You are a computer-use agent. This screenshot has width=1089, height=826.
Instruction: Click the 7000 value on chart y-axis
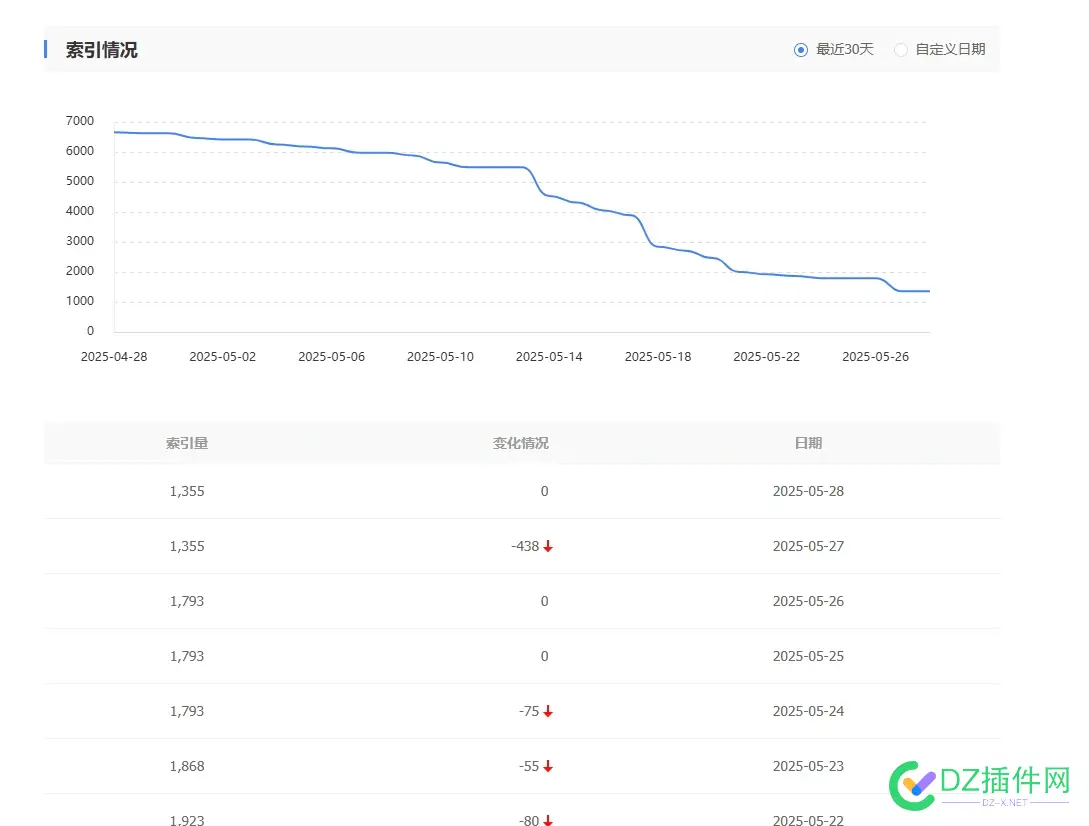click(x=79, y=121)
